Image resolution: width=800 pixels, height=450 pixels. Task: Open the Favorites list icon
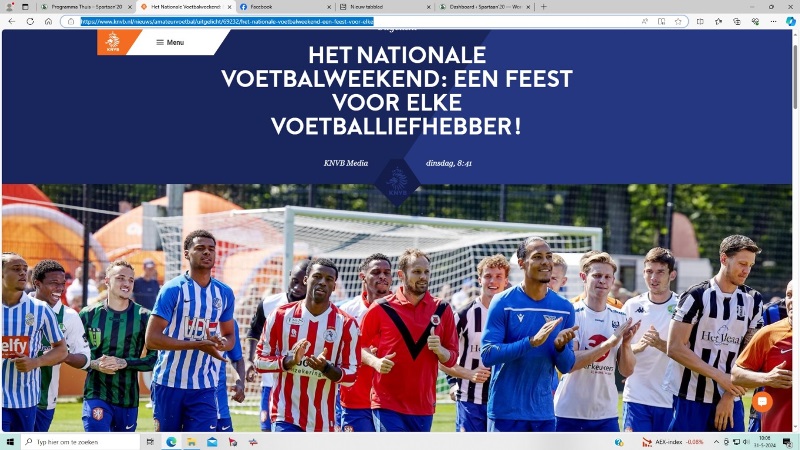point(718,21)
